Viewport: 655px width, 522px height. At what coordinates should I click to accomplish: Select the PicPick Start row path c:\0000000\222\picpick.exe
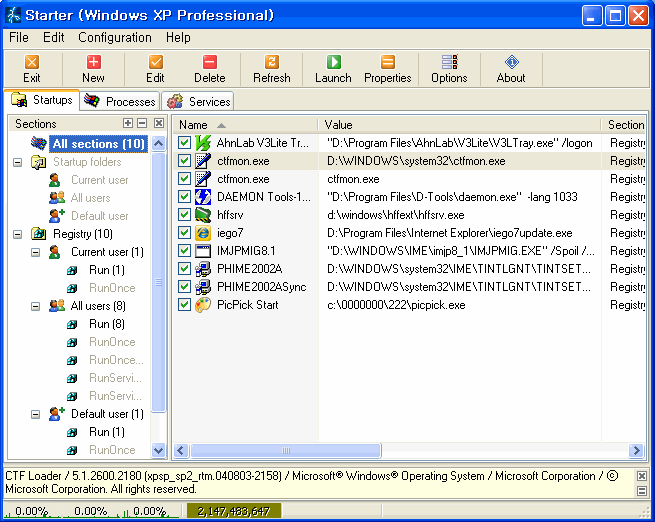[396, 305]
